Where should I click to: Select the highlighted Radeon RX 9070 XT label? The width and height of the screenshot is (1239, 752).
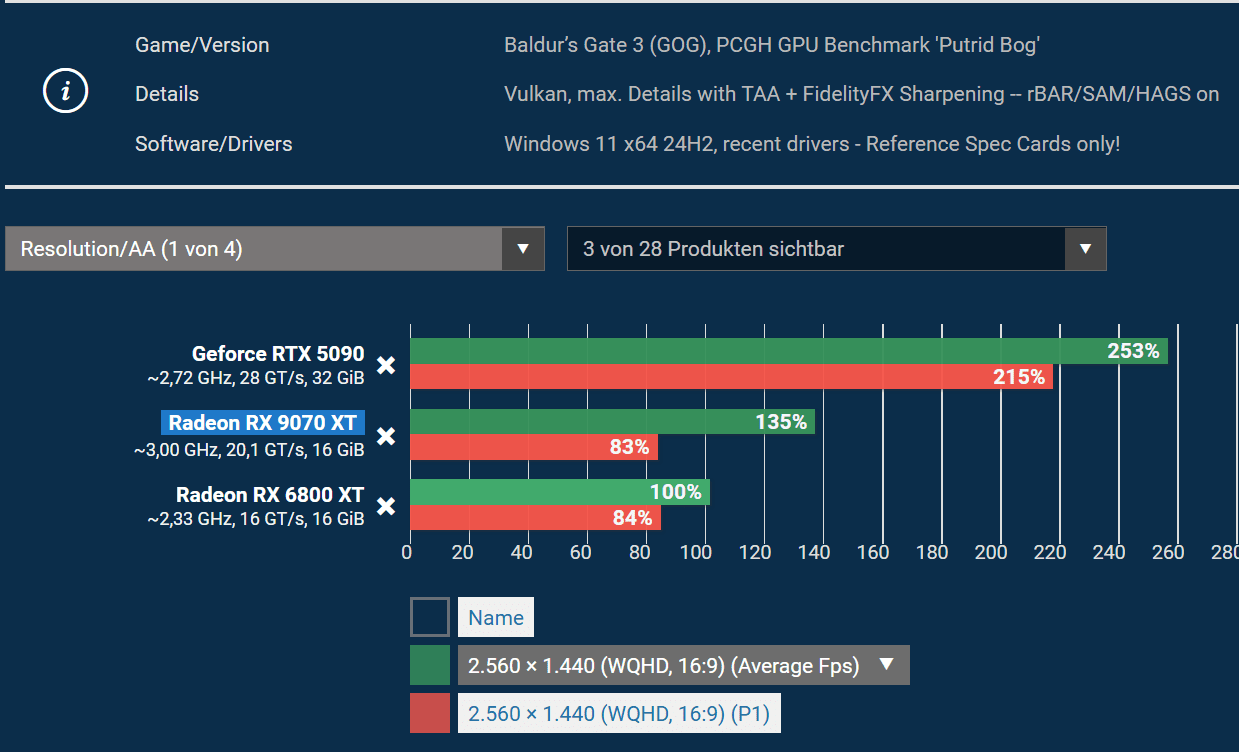point(263,422)
